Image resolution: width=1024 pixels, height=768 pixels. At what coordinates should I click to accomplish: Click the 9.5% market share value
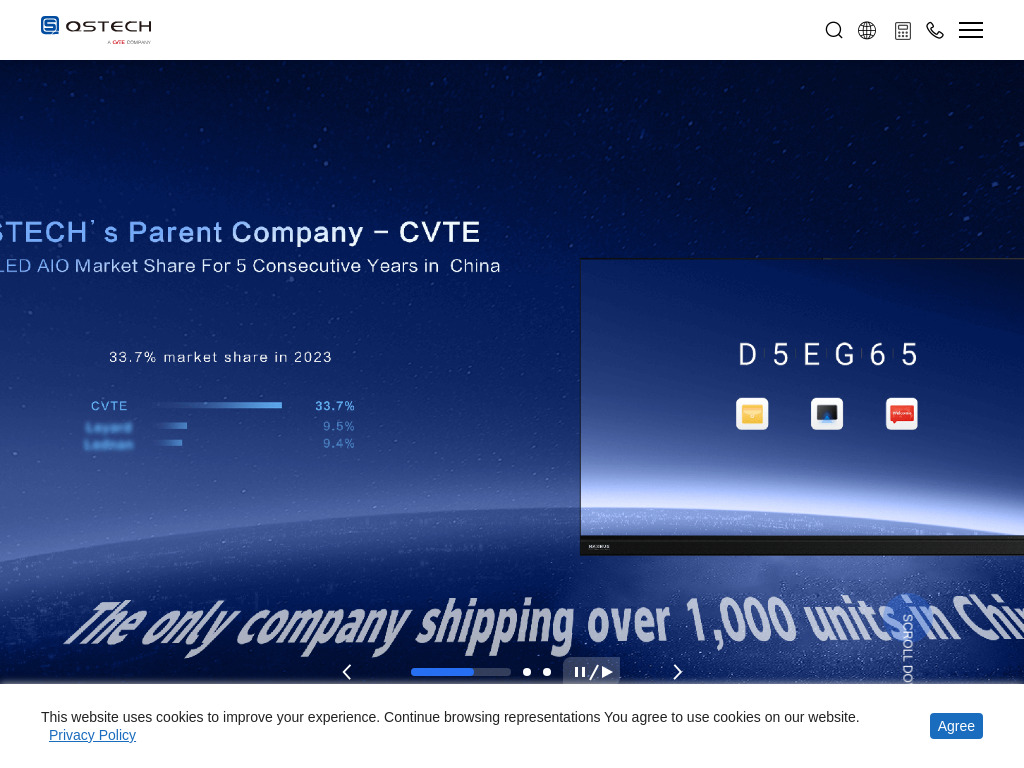(338, 426)
